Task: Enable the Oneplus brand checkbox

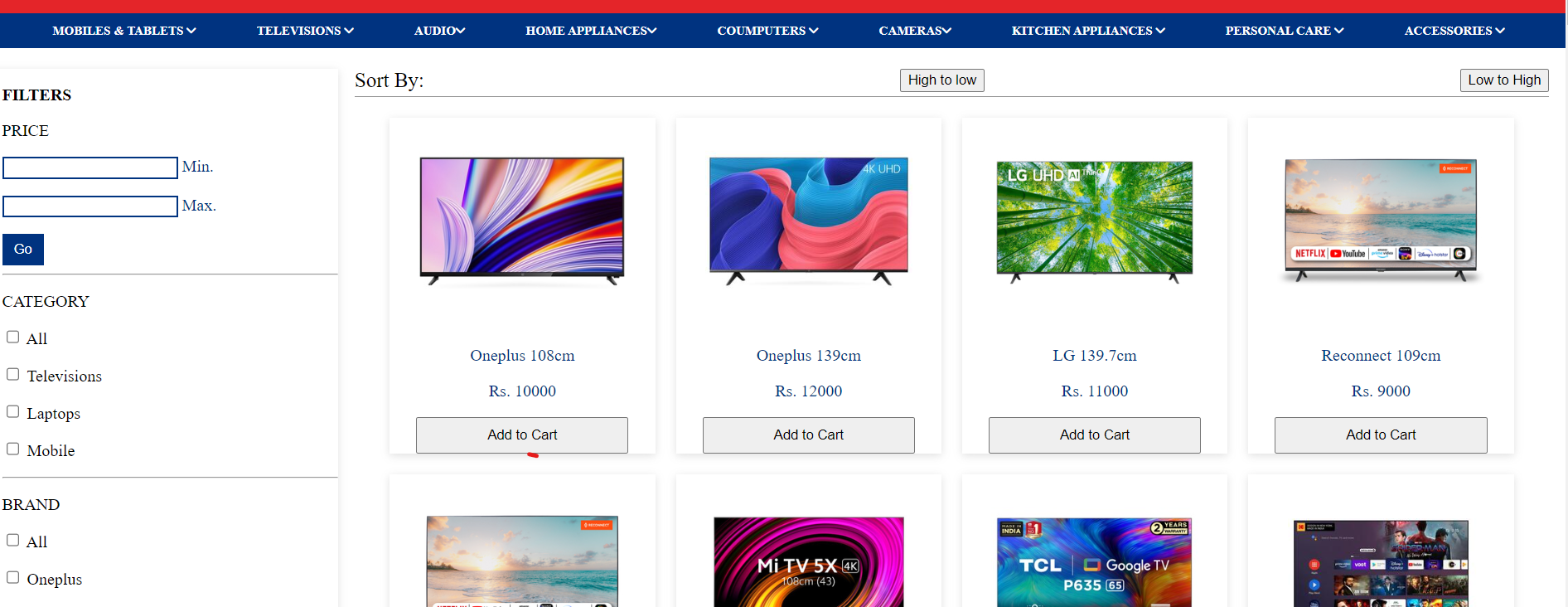Action: [13, 578]
